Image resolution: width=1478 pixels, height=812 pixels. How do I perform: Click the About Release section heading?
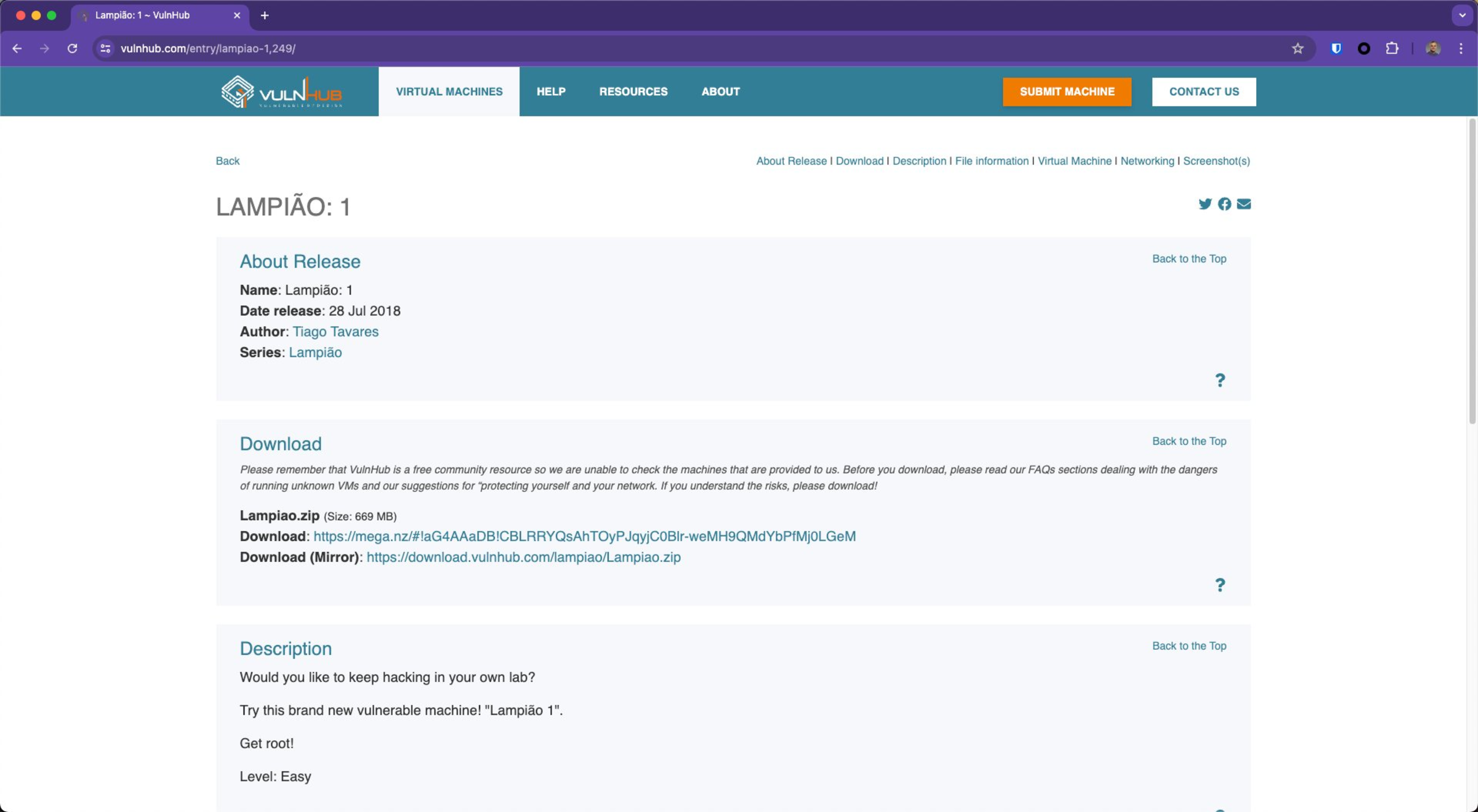(x=300, y=262)
